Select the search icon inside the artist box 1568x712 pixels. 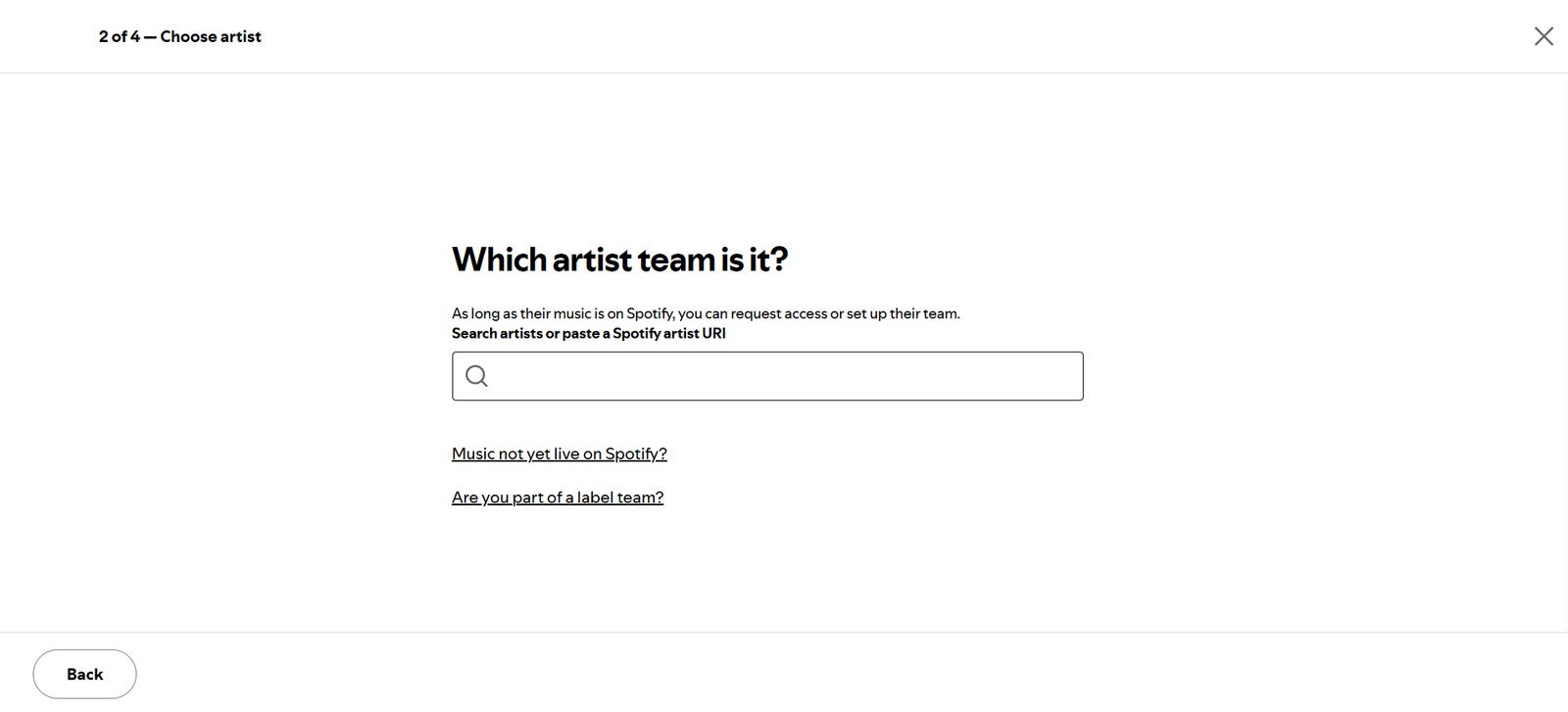tap(476, 376)
